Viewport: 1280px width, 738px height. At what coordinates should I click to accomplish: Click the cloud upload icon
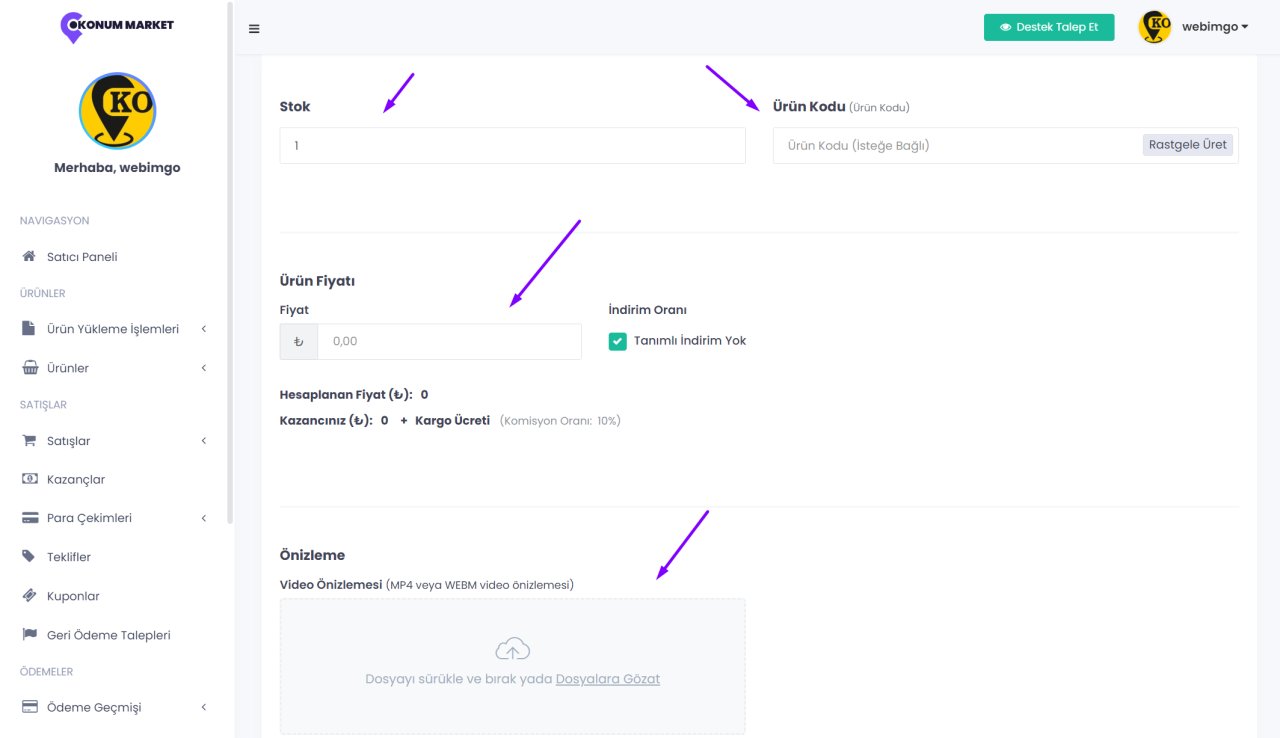513,648
